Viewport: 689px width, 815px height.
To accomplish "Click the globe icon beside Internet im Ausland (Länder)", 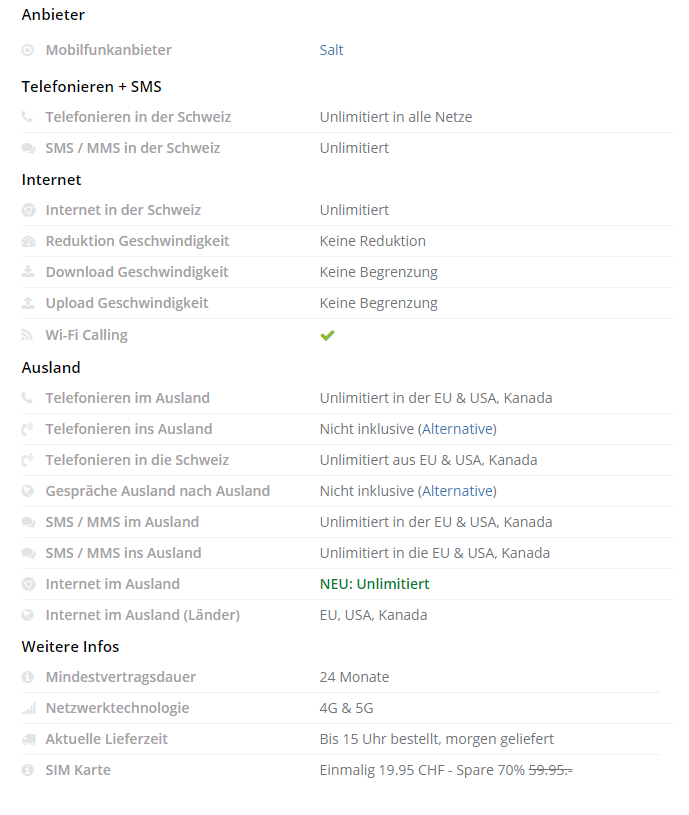I will click(x=27, y=615).
